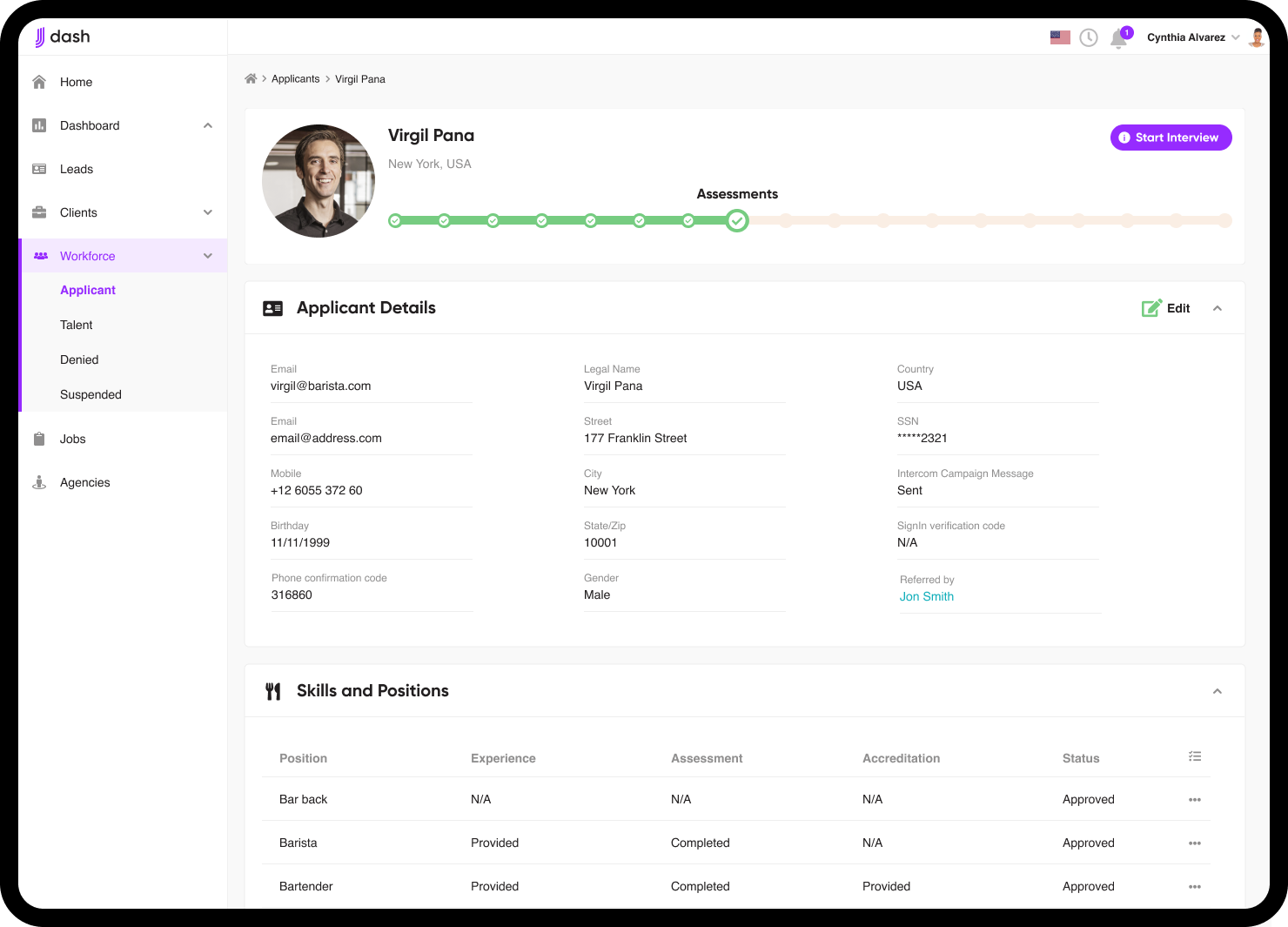Screen dimensions: 1288x927
Task: Select the Talent submenu item
Action: (x=77, y=325)
